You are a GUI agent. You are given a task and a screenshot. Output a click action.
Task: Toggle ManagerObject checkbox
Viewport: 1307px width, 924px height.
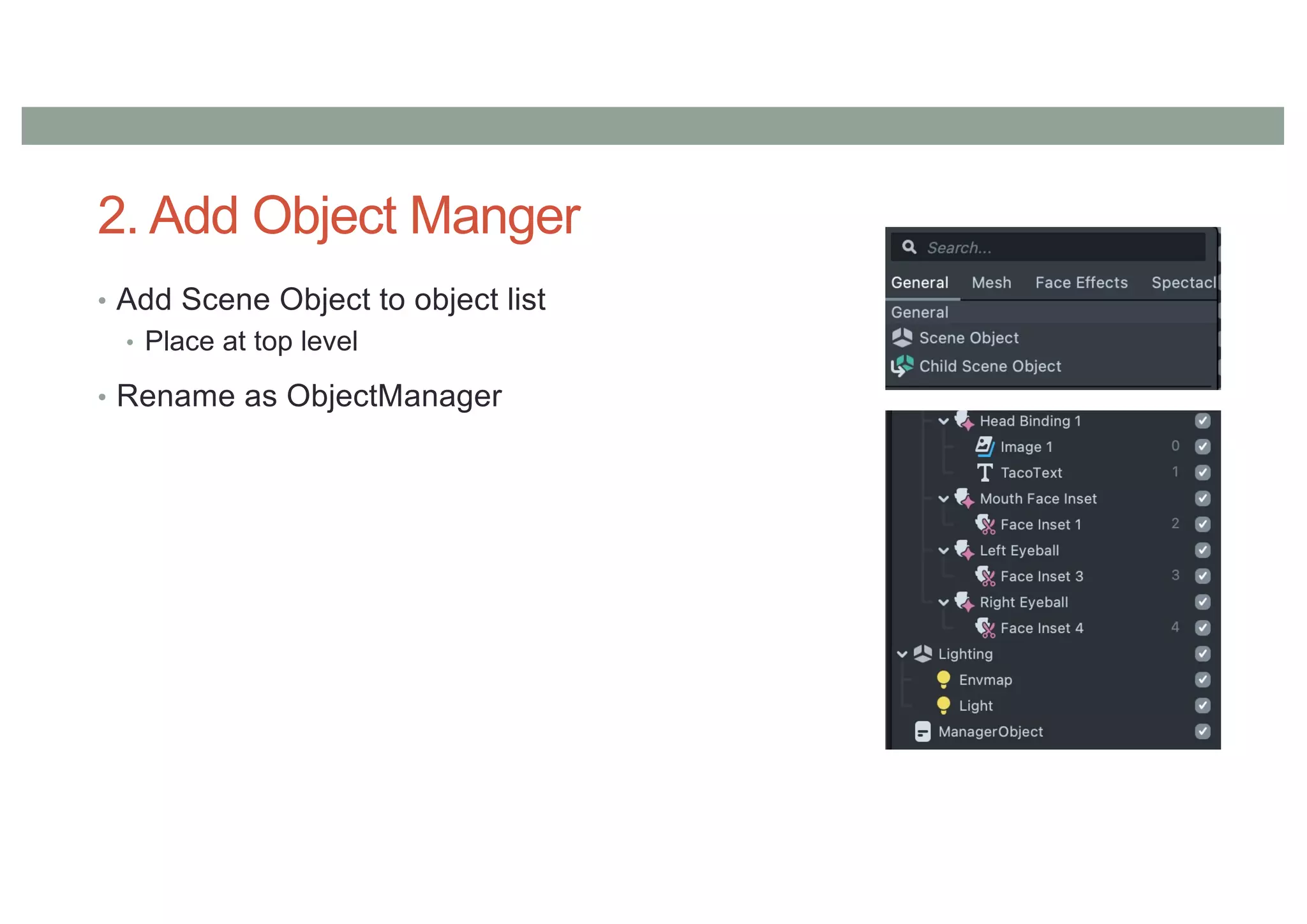pyautogui.click(x=1202, y=731)
